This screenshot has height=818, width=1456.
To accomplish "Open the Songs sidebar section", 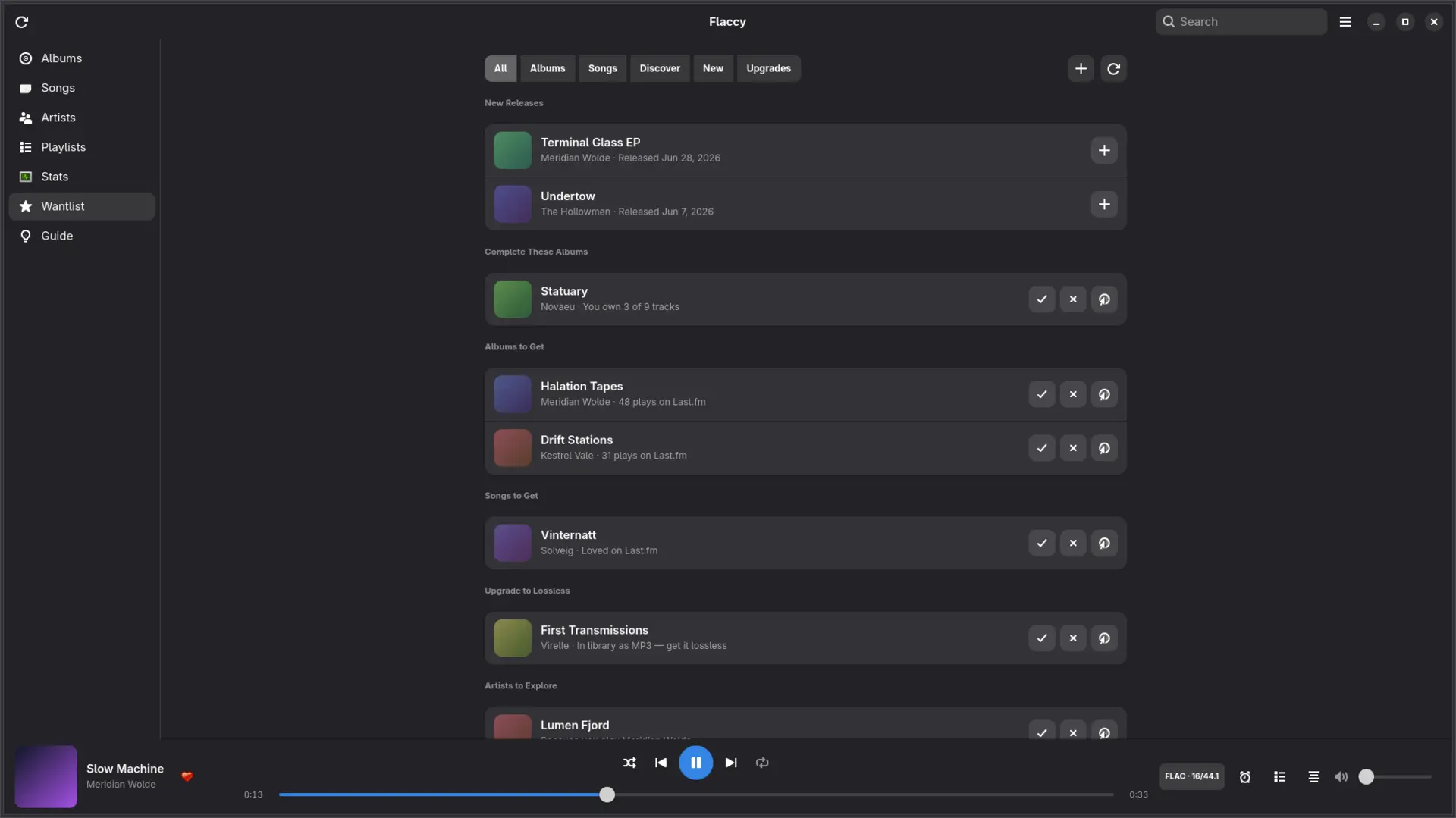I will 81,88.
